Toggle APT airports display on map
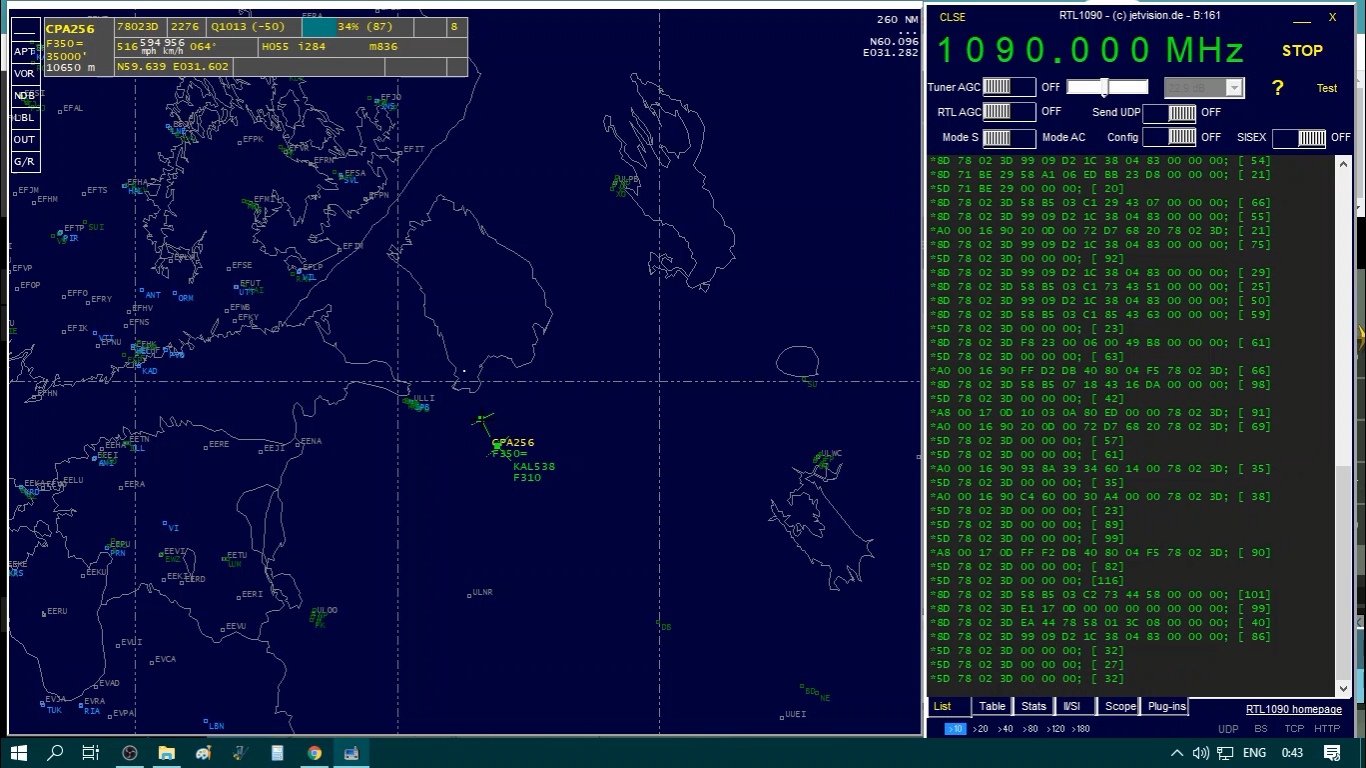Image resolution: width=1366 pixels, height=768 pixels. 24,52
